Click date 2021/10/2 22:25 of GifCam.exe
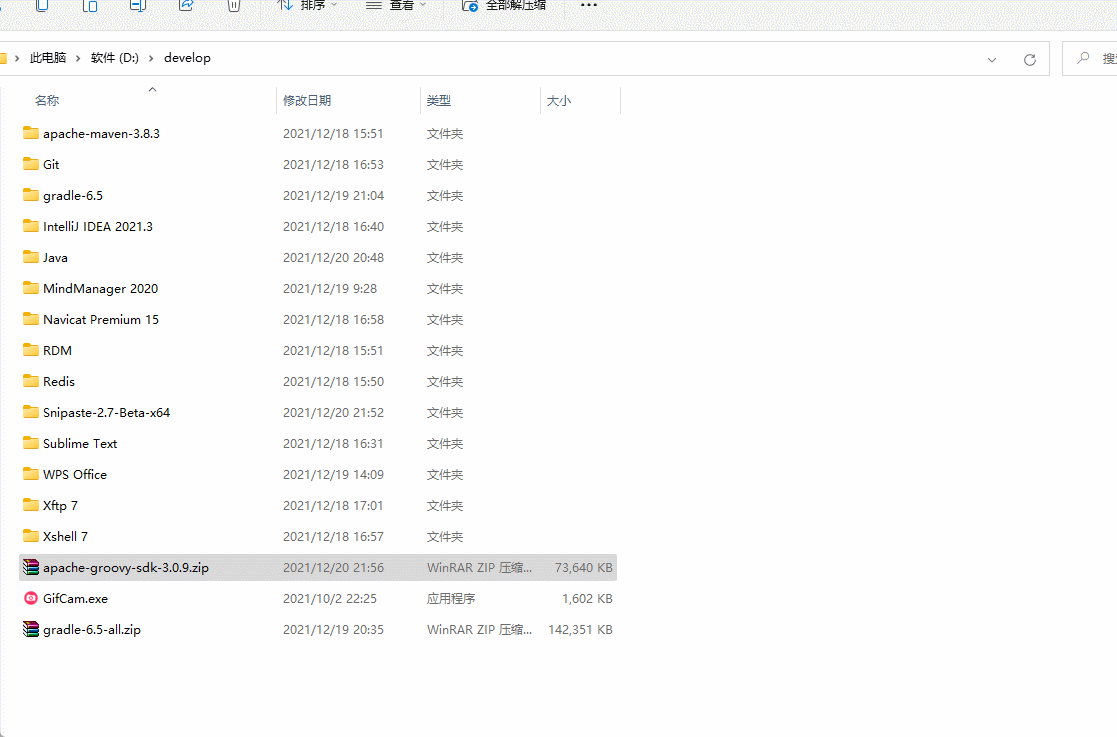The image size is (1117, 737). click(x=330, y=599)
